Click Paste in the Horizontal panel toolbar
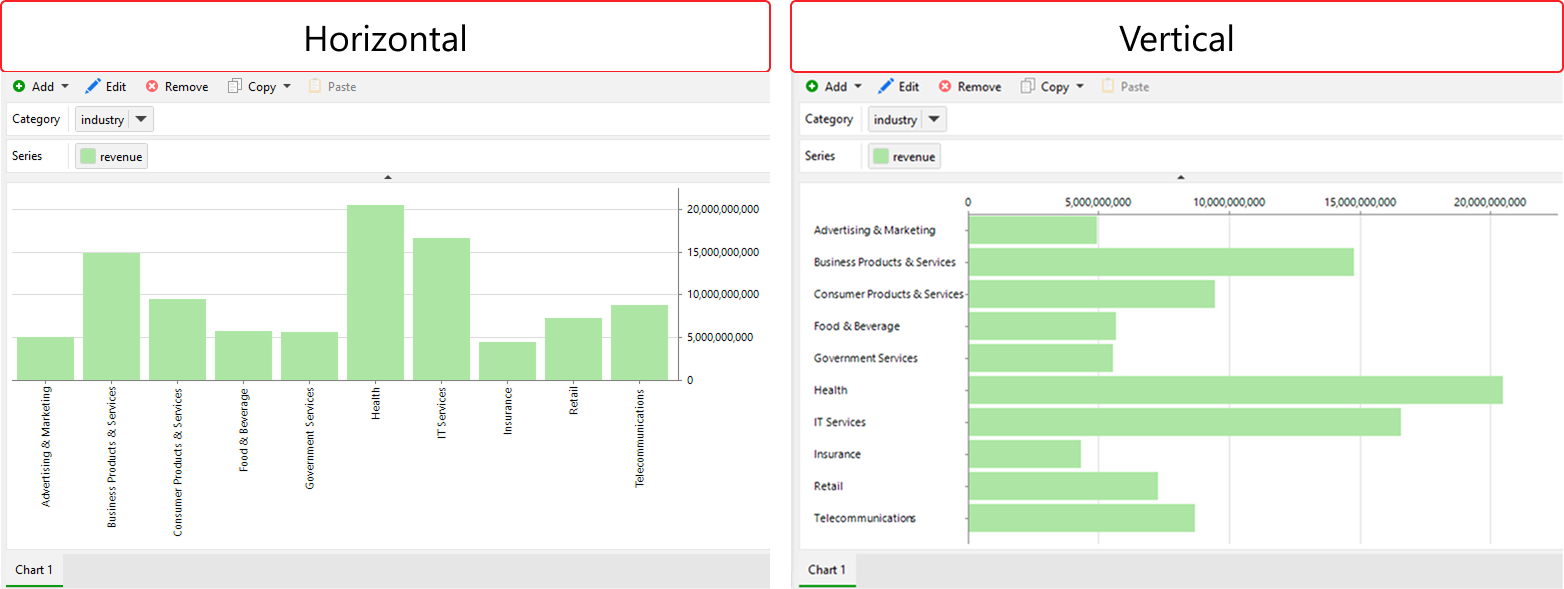Viewport: 1564px width, 589px height. [x=332, y=87]
